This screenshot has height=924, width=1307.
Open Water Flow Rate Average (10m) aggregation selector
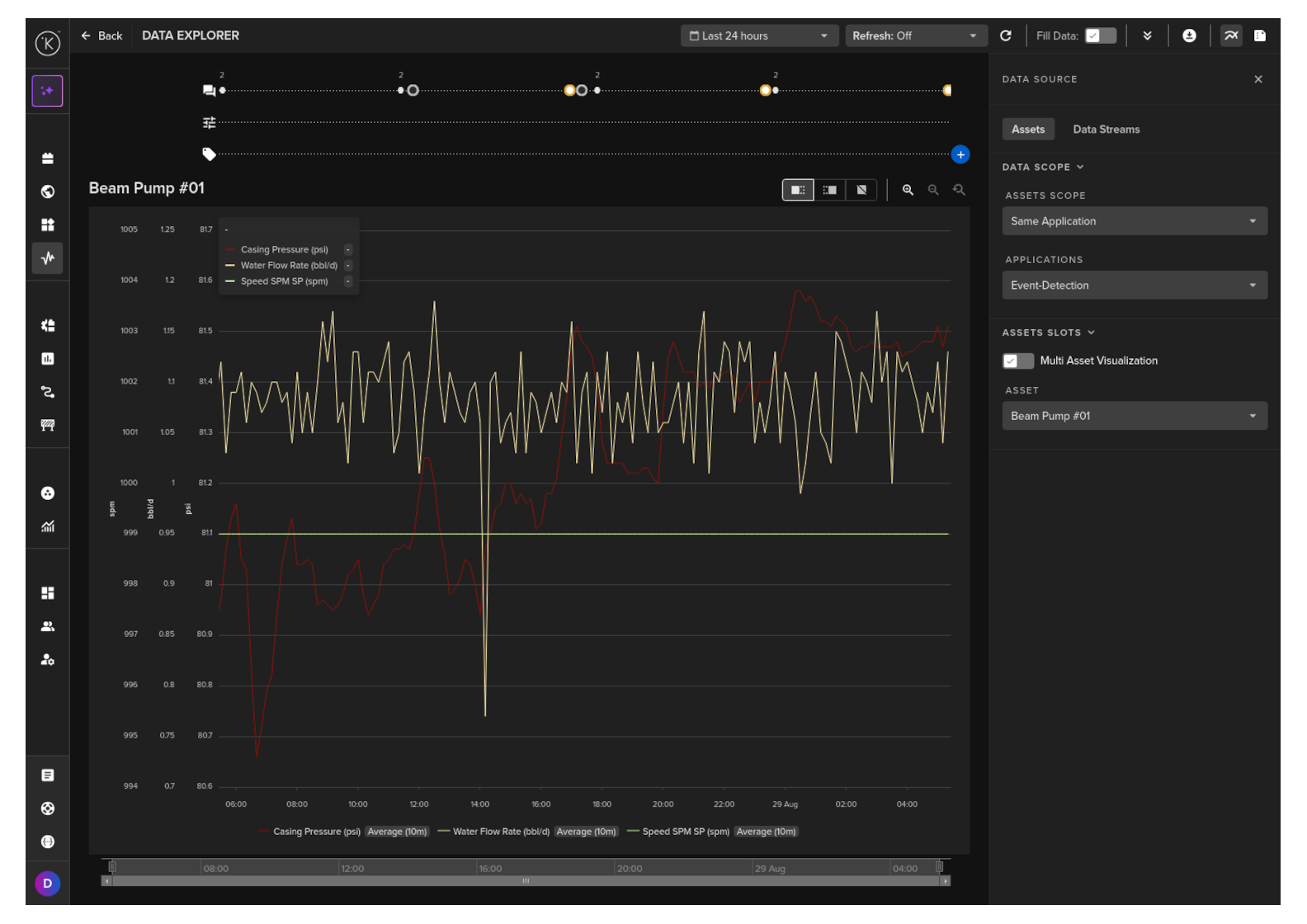tap(587, 832)
